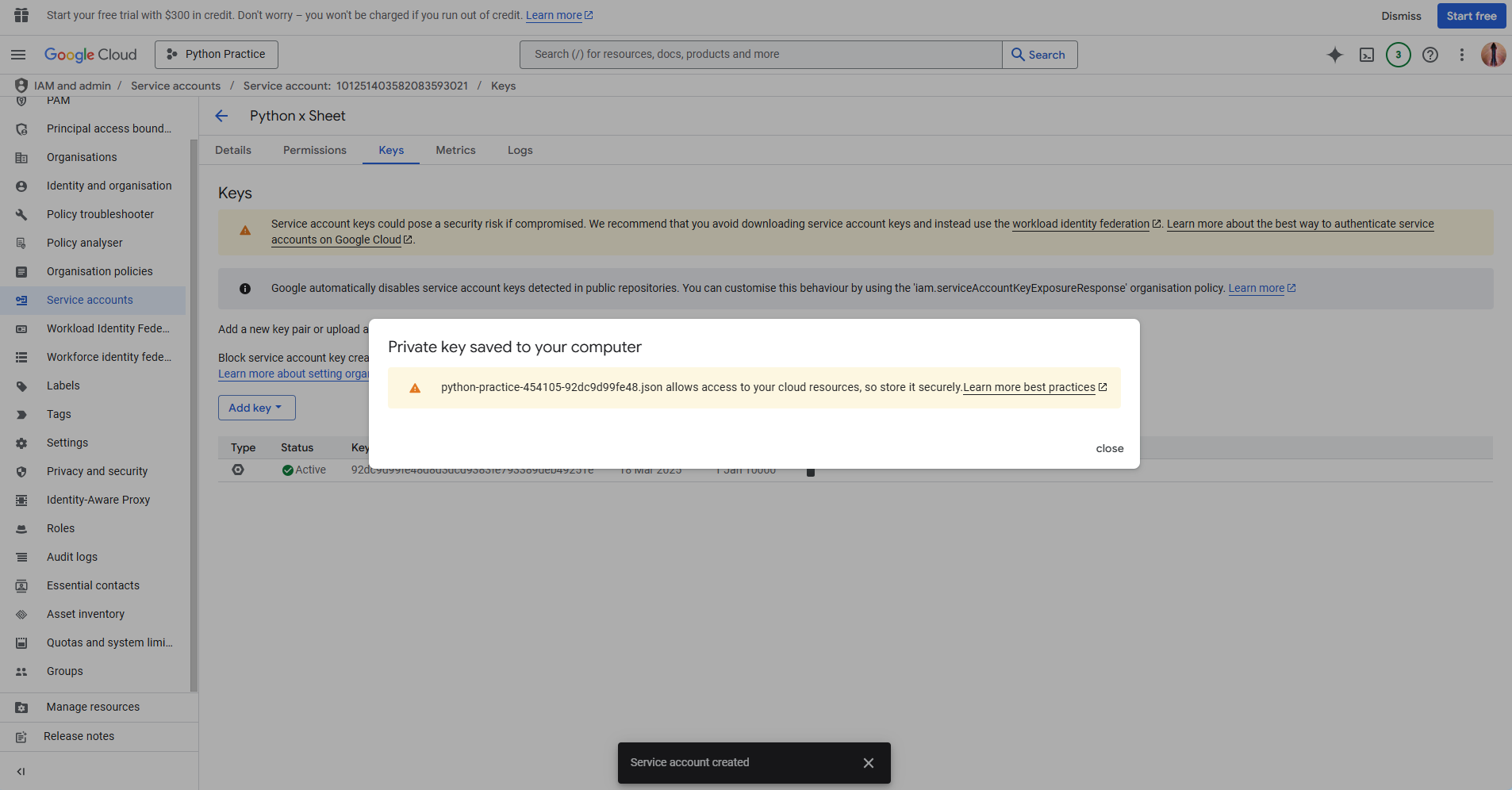
Task: Go back using the left arrow
Action: (x=221, y=116)
